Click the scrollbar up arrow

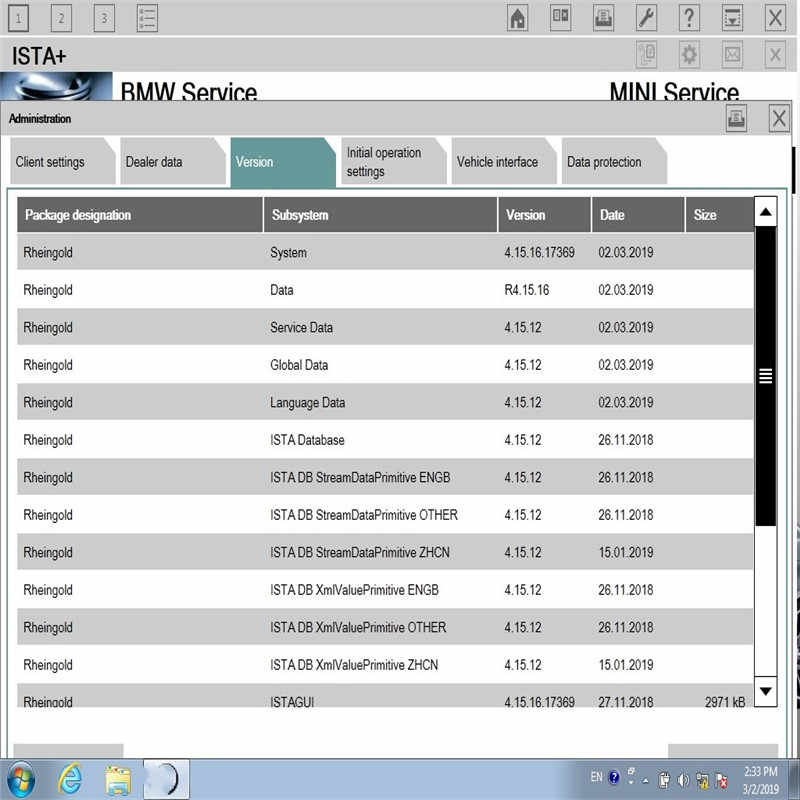click(766, 213)
